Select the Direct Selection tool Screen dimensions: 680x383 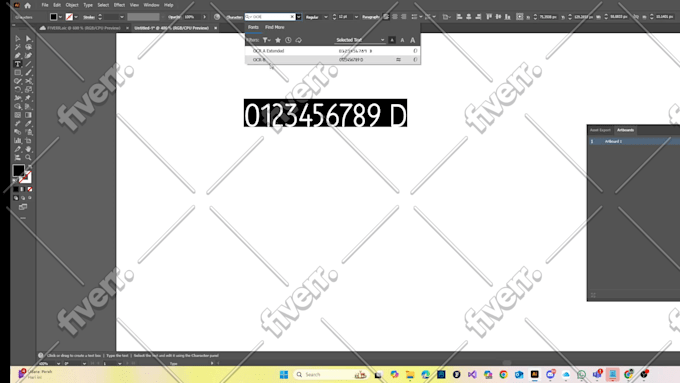29,39
